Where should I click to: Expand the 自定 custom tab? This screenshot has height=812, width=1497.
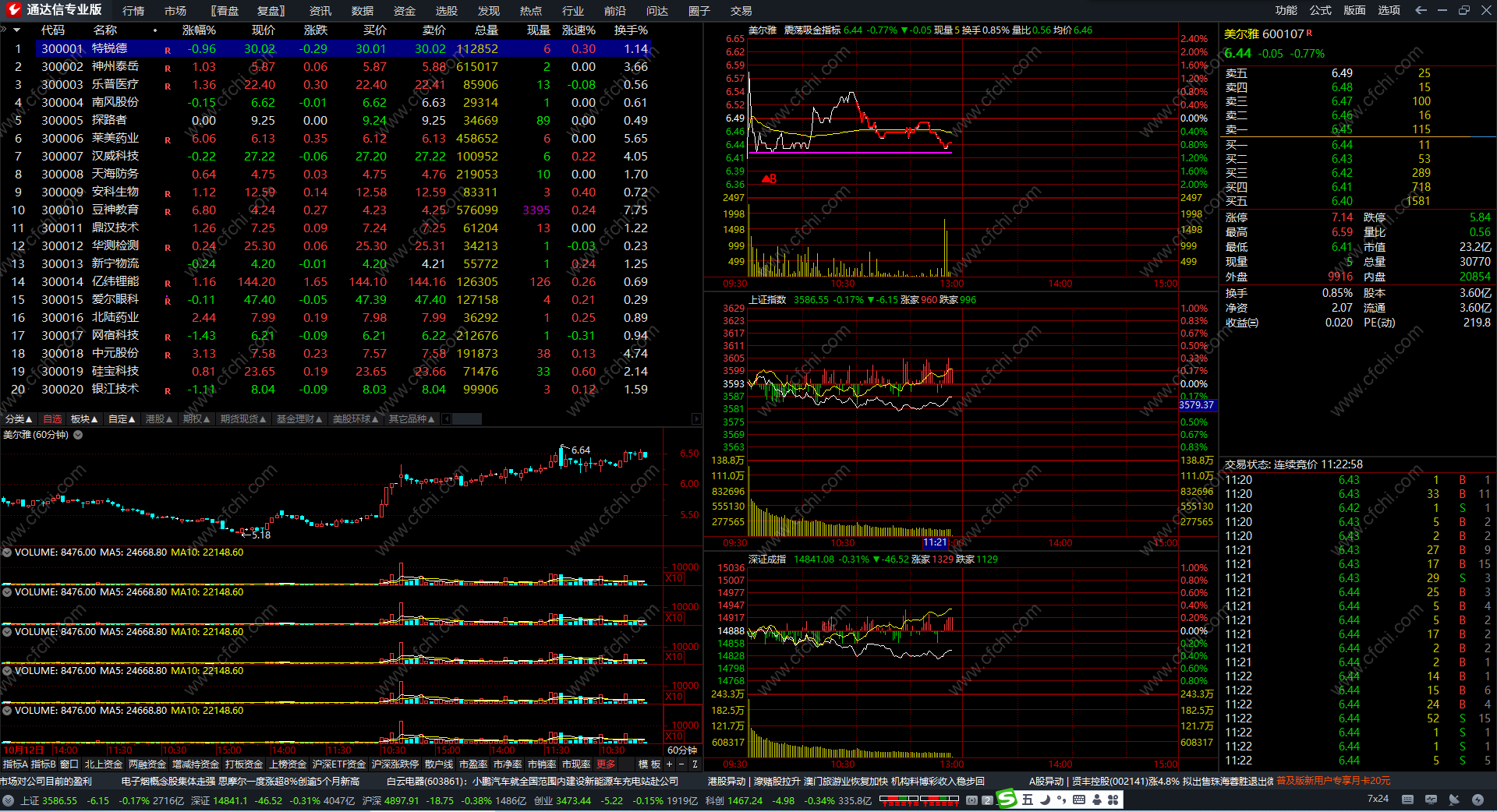(x=122, y=419)
